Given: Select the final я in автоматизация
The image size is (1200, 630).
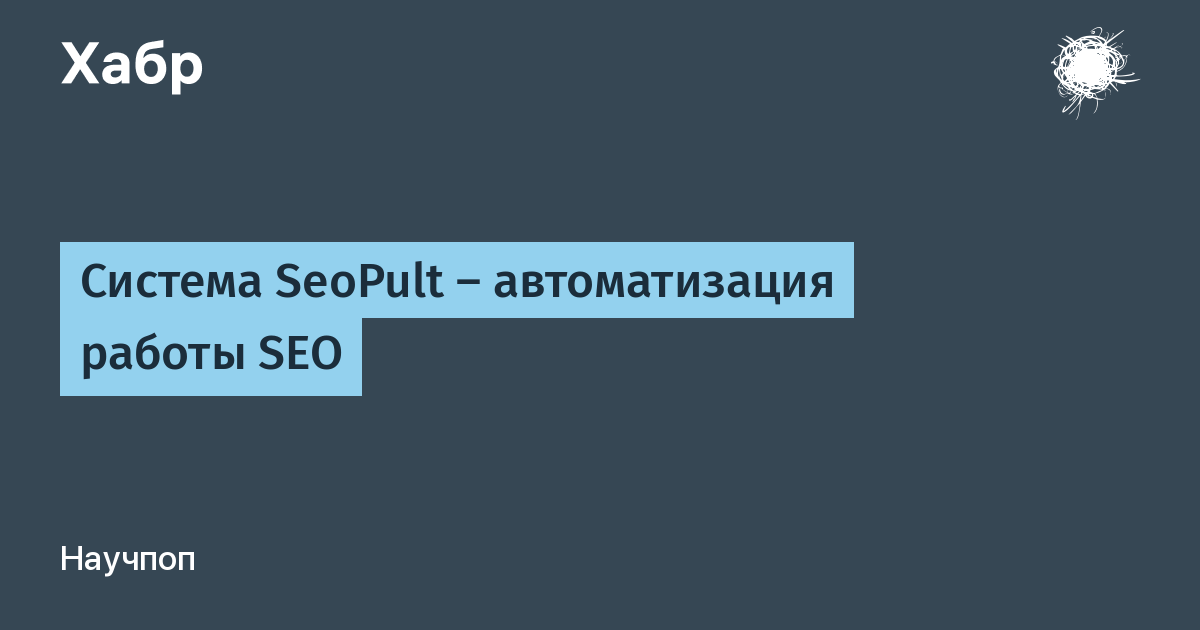Looking at the screenshot, I should click(x=821, y=288).
